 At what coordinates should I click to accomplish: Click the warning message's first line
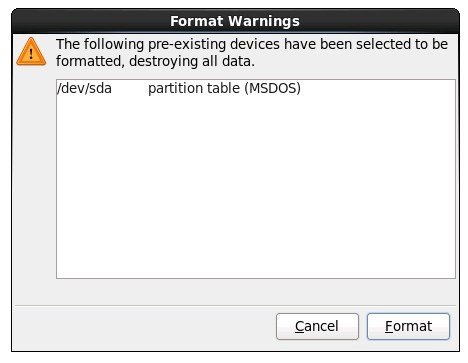click(252, 44)
